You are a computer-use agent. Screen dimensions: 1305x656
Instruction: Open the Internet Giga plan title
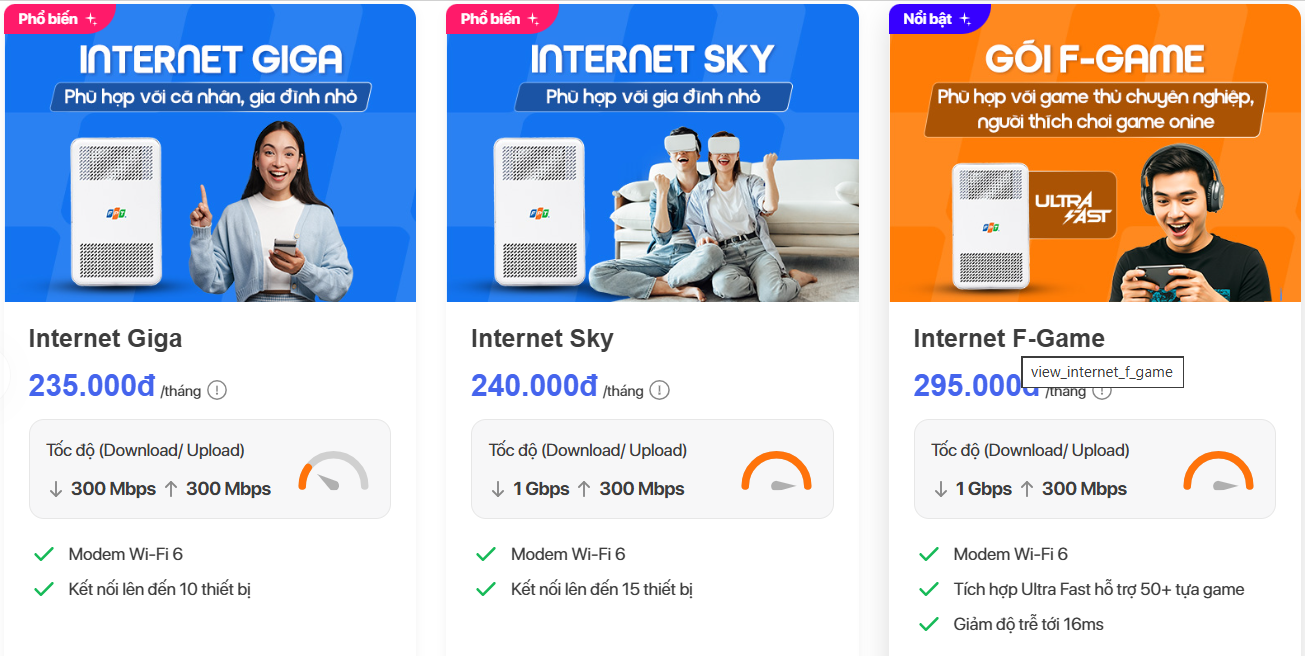[x=105, y=339]
